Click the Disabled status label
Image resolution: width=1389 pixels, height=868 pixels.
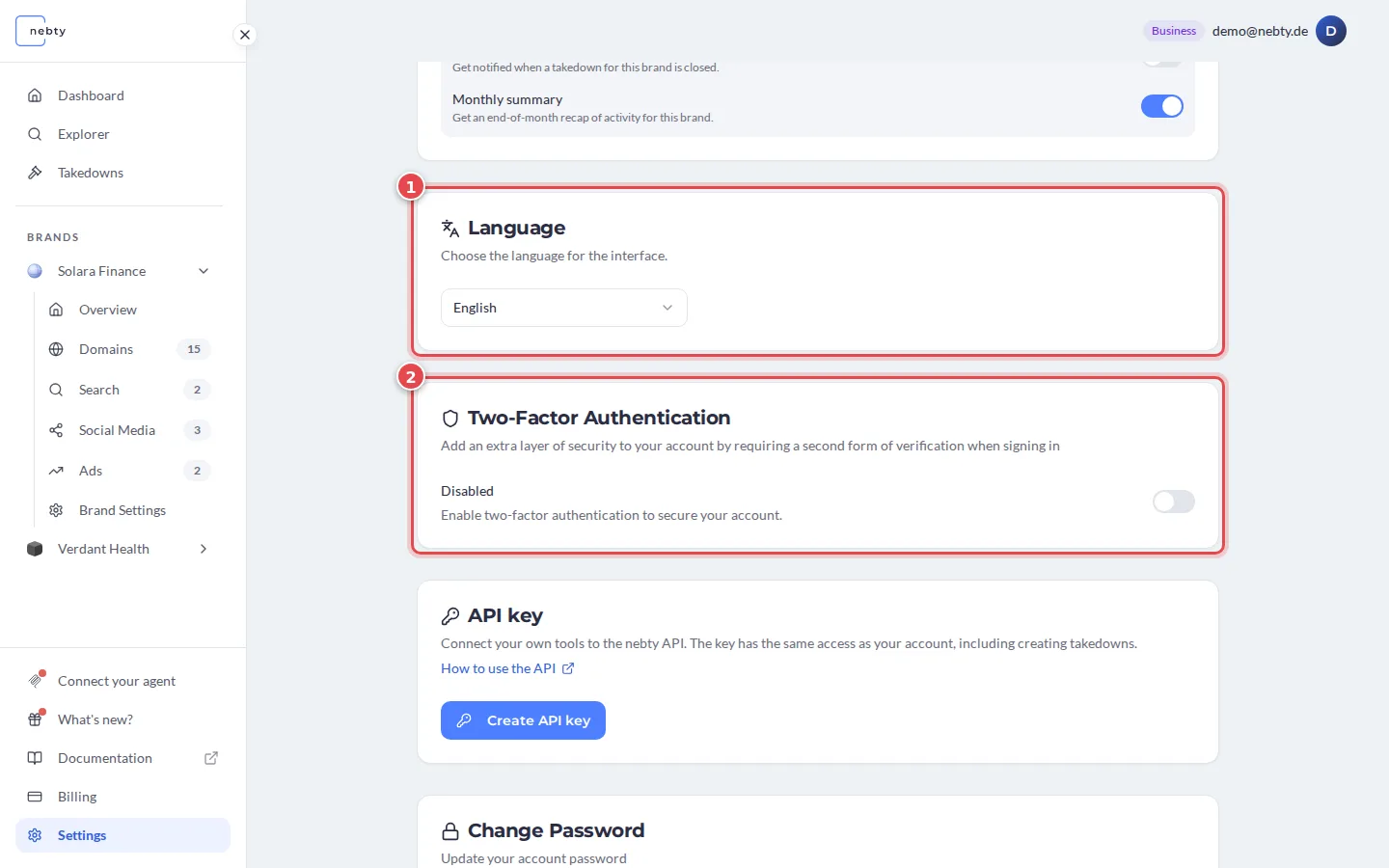point(467,491)
